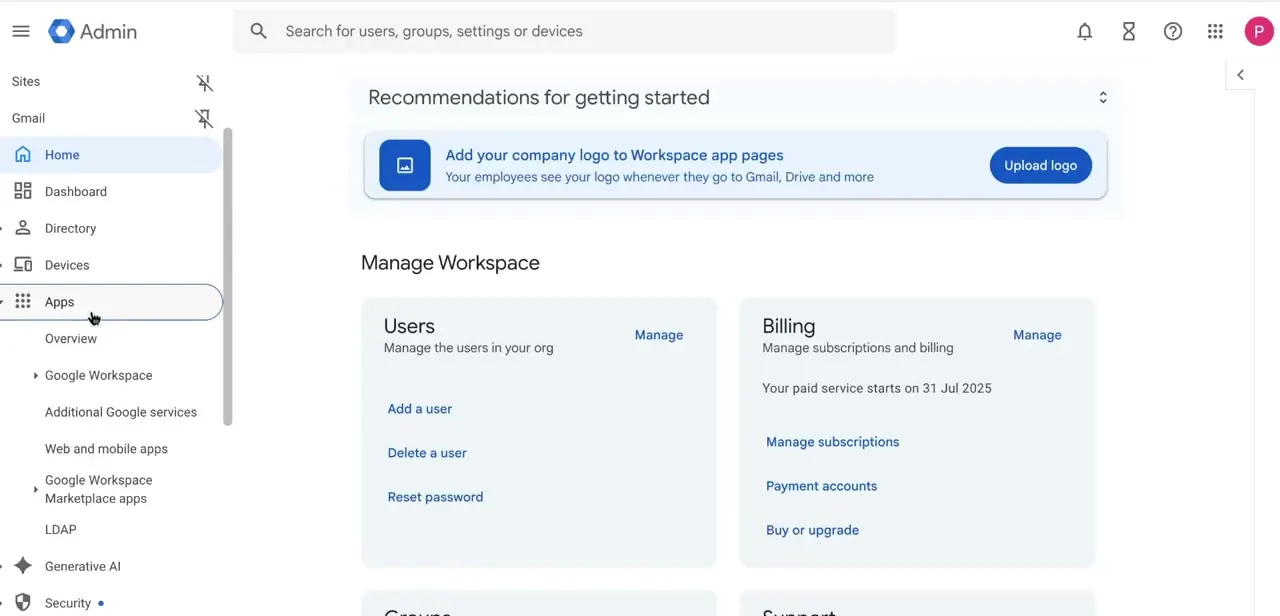Click the search magnifier icon

(x=259, y=31)
